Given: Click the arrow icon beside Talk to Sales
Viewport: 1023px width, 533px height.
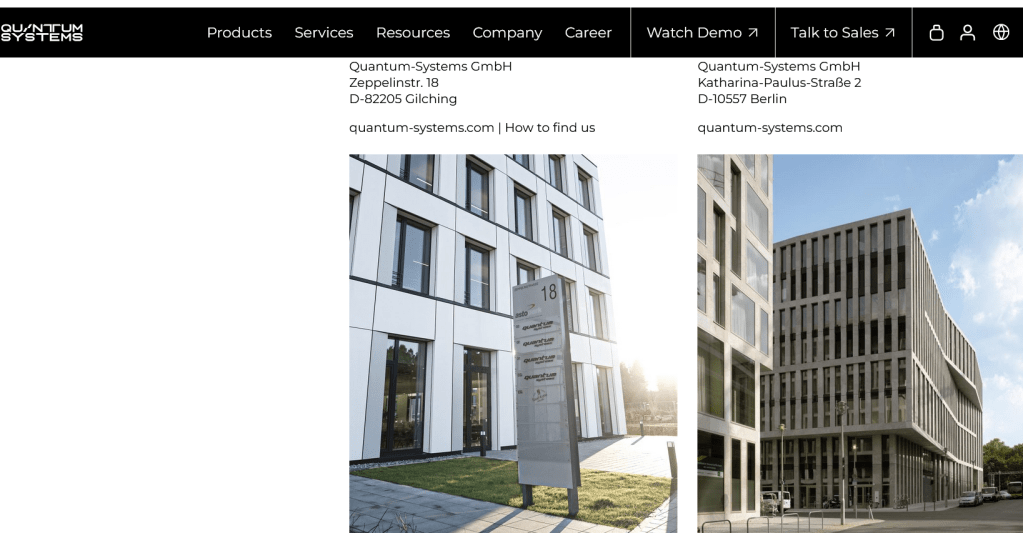Looking at the screenshot, I should click(x=890, y=33).
